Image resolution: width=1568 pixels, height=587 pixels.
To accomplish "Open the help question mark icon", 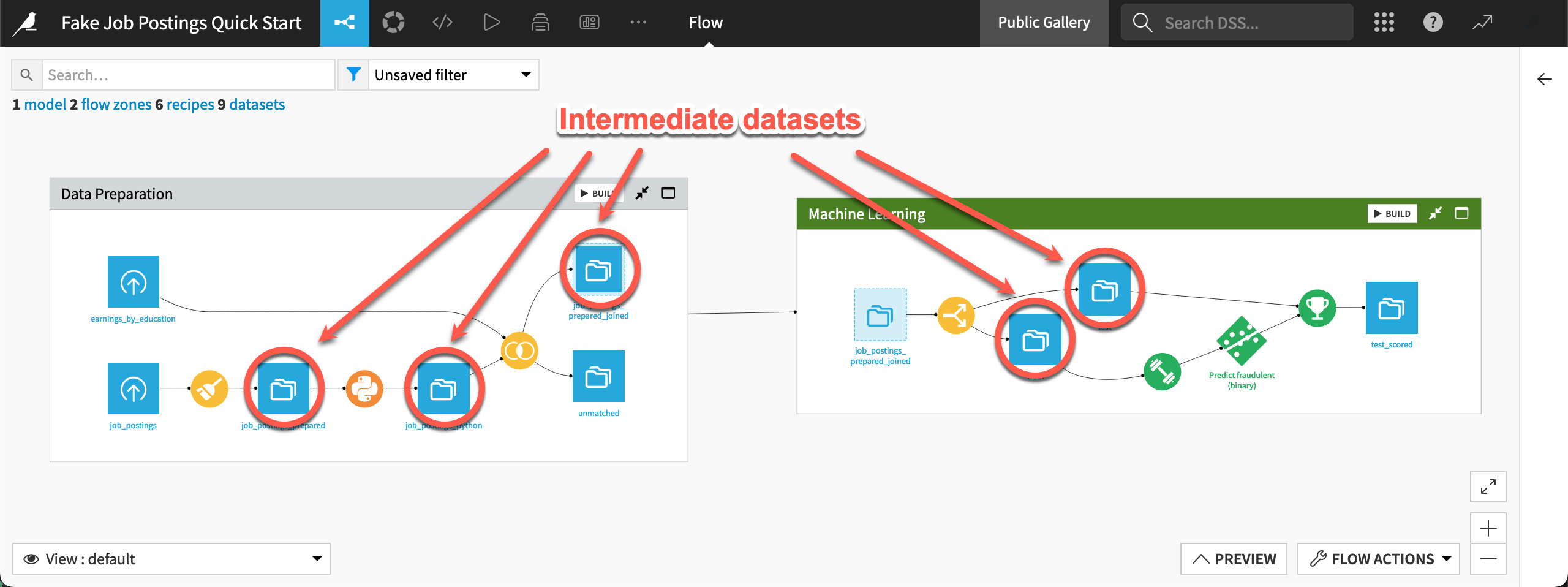I will pyautogui.click(x=1433, y=23).
